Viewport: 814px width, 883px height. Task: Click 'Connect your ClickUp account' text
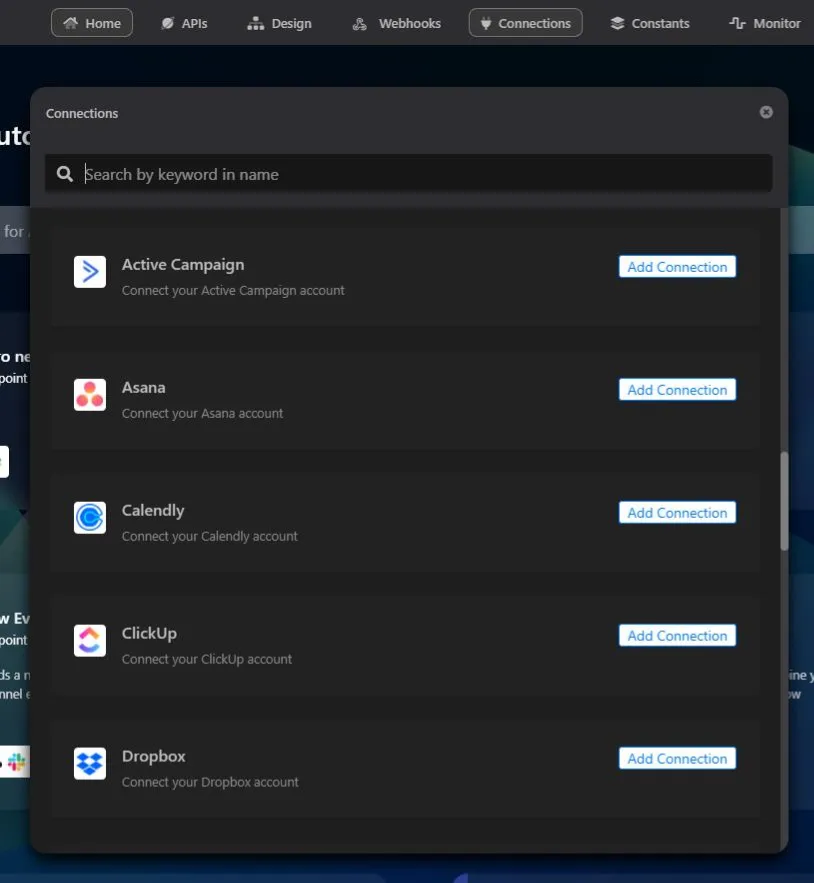tap(207, 659)
